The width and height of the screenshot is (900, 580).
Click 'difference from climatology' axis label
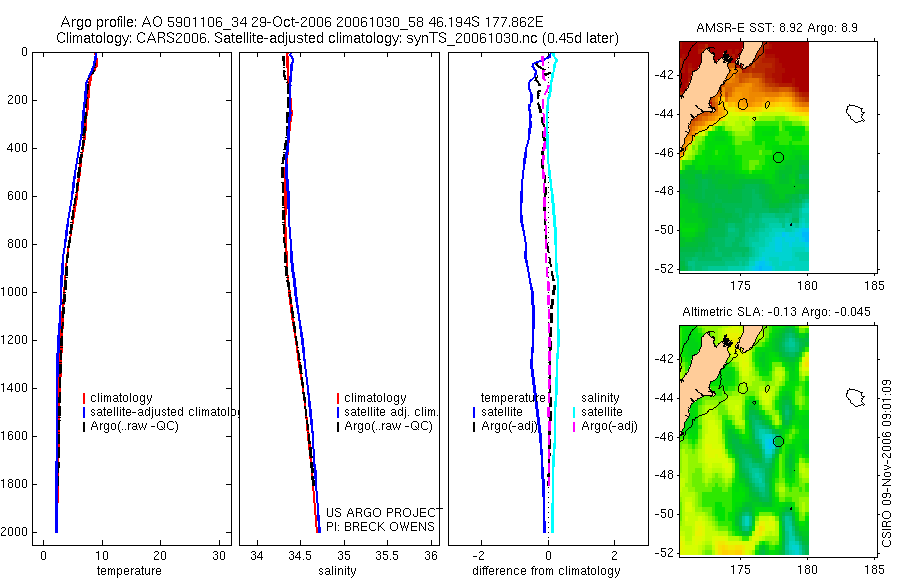(x=546, y=571)
